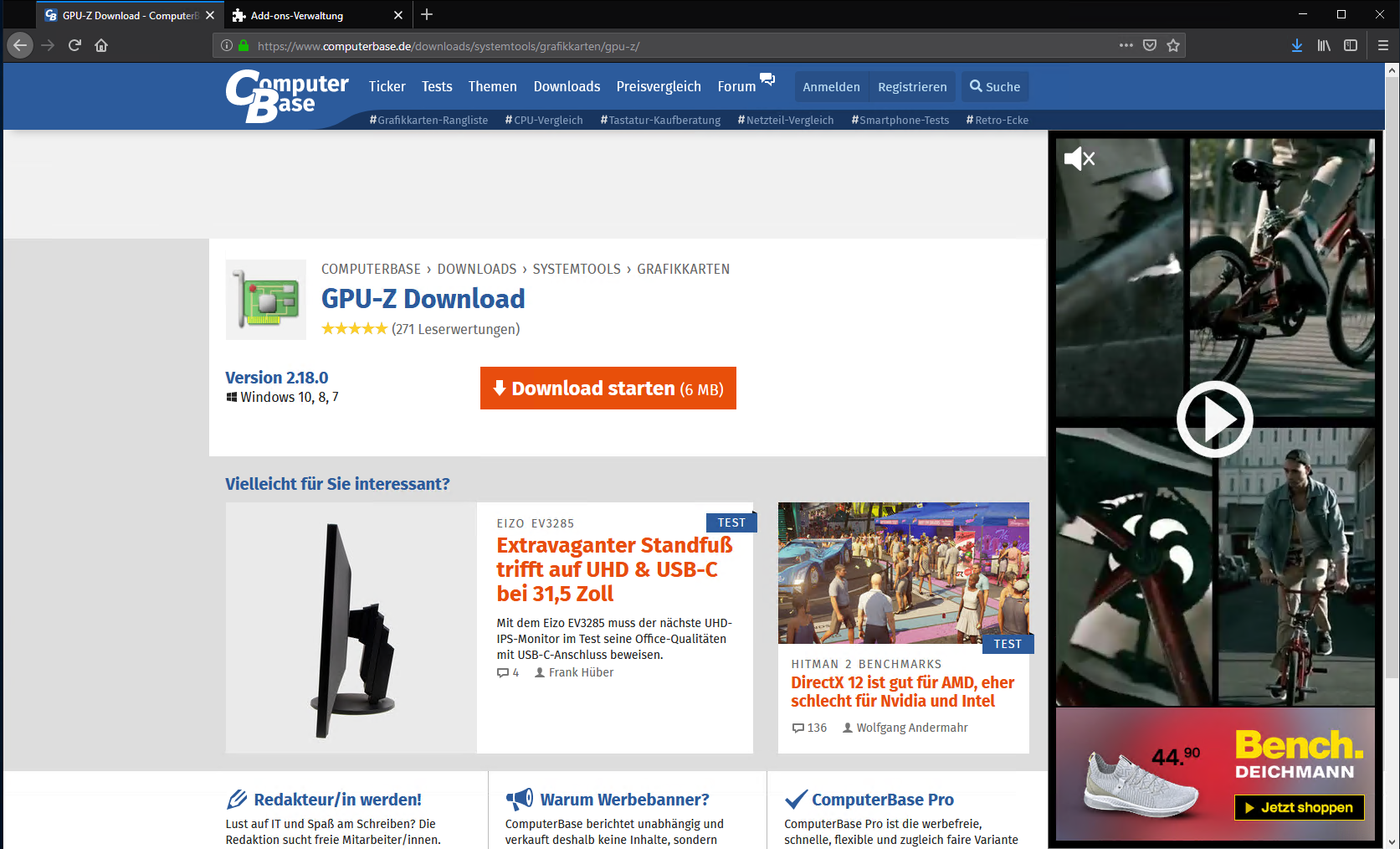Open the #Grafikkarten-Rangliste tag link
This screenshot has width=1400, height=849.
tap(428, 120)
